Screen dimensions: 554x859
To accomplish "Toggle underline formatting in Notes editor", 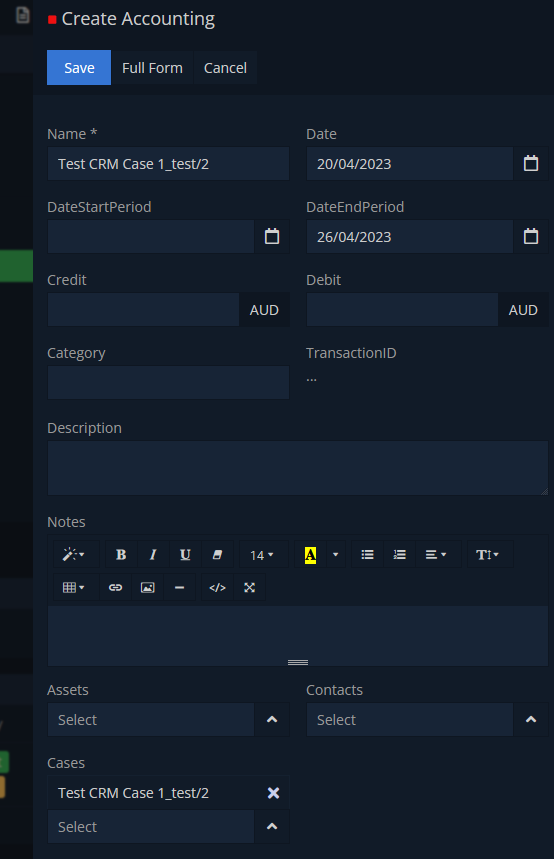I will 185,554.
